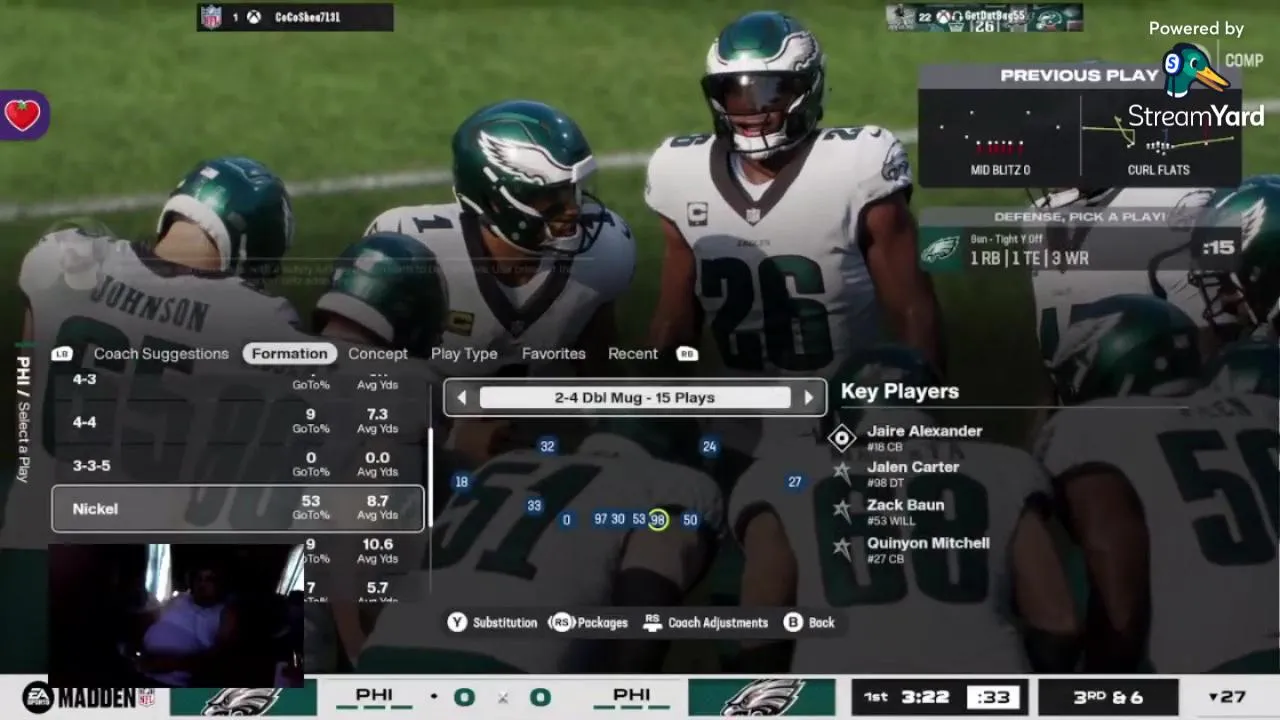This screenshot has width=1280, height=720.
Task: Click the RB bumper icon
Action: click(687, 354)
